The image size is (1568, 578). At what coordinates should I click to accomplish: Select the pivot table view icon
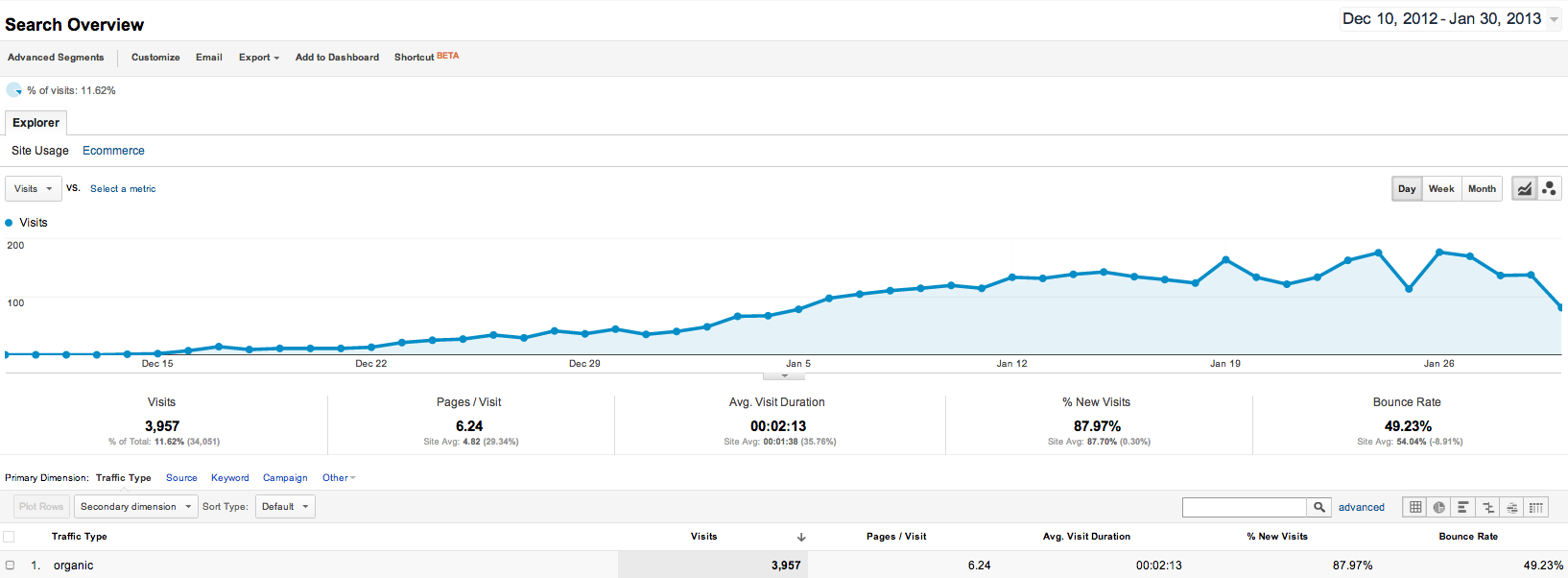click(1536, 507)
